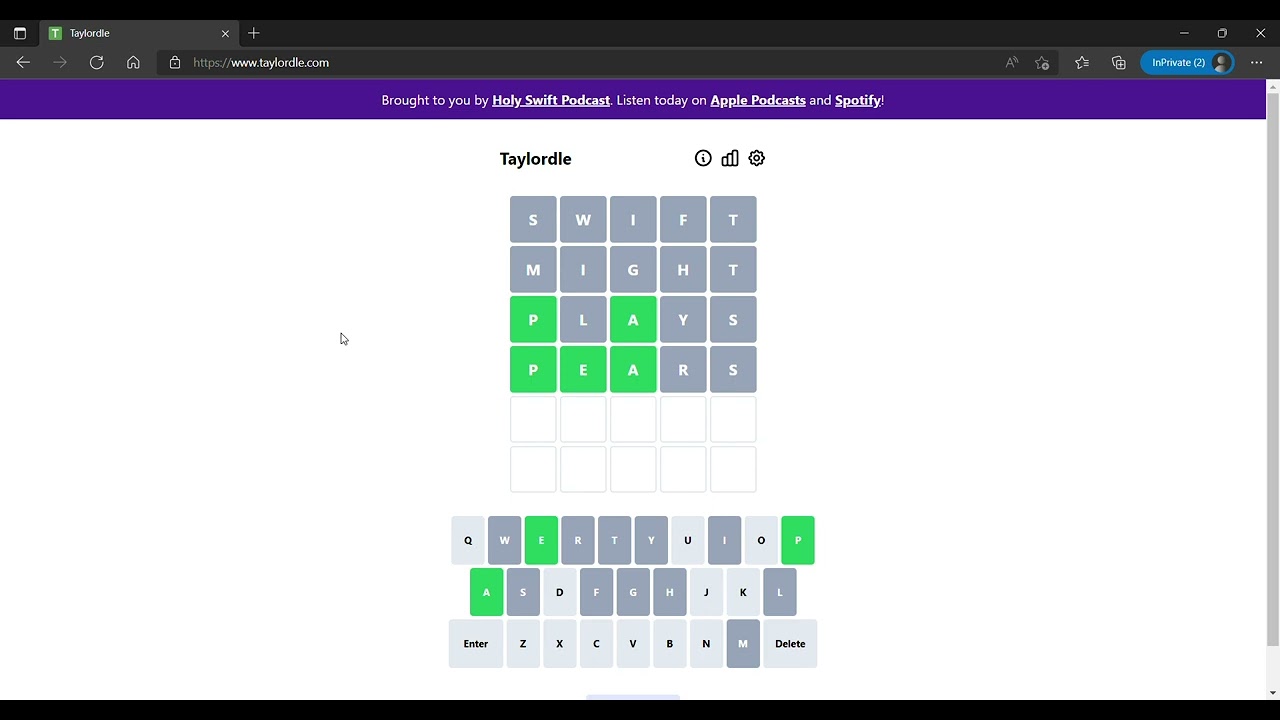The height and width of the screenshot is (720, 1280).
Task: Tap the G key on keyboard
Action: coord(633,592)
